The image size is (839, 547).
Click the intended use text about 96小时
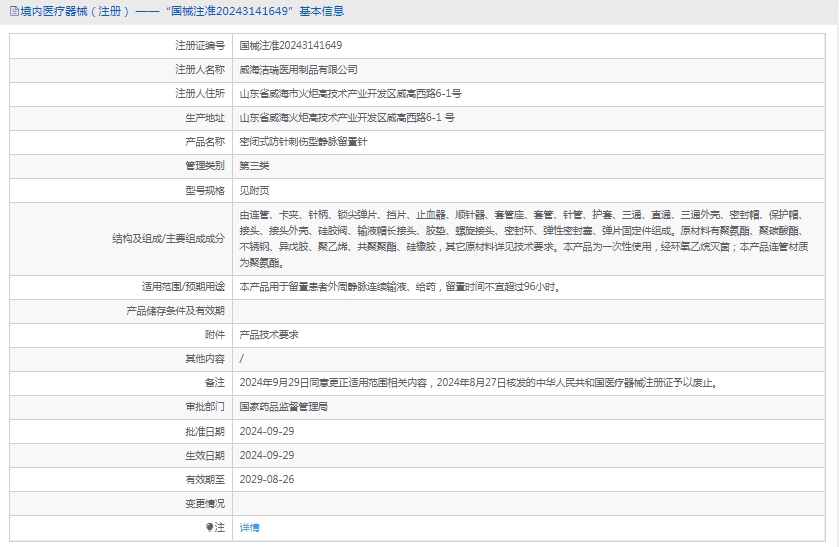(398, 287)
